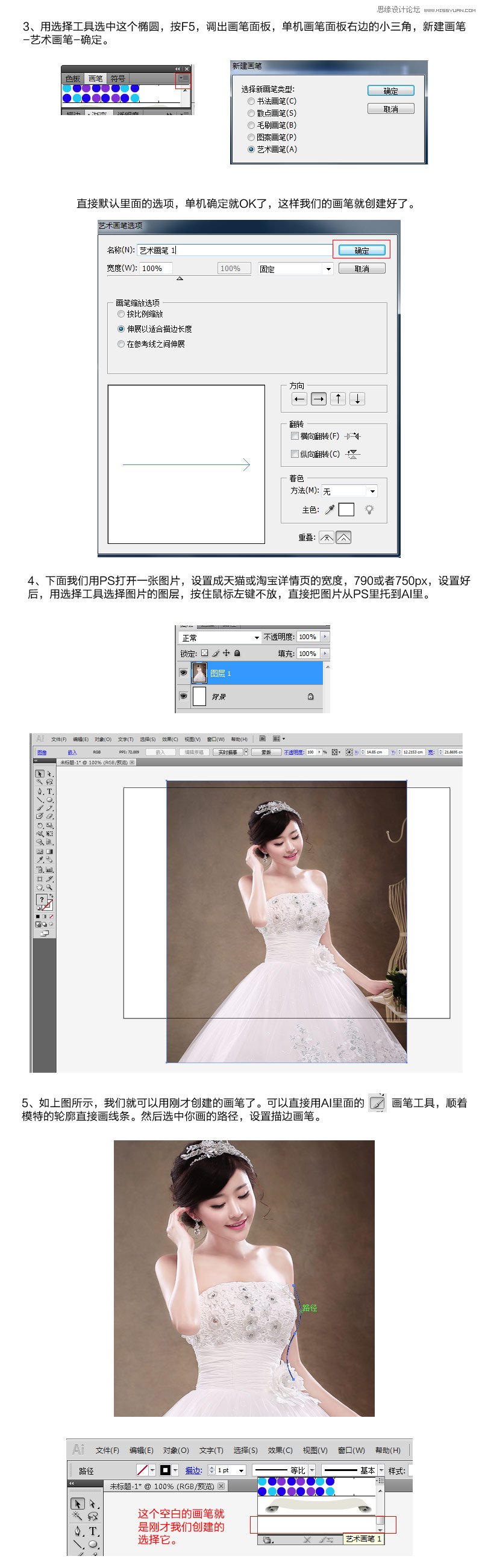Click the left-pointing direction arrow button
Viewport: 482px width, 1568px height.
click(299, 399)
